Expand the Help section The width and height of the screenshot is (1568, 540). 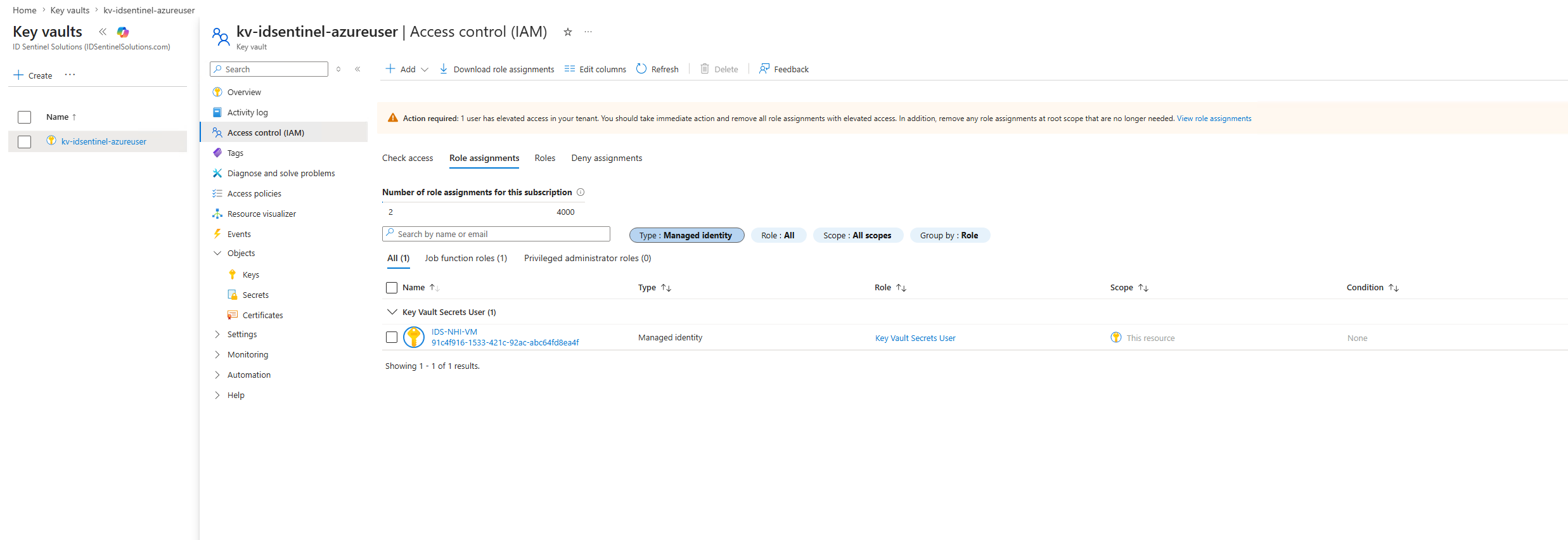pos(217,395)
